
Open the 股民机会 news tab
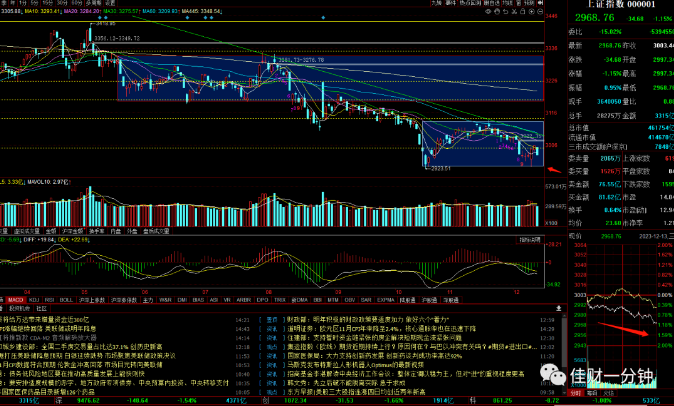(20, 308)
